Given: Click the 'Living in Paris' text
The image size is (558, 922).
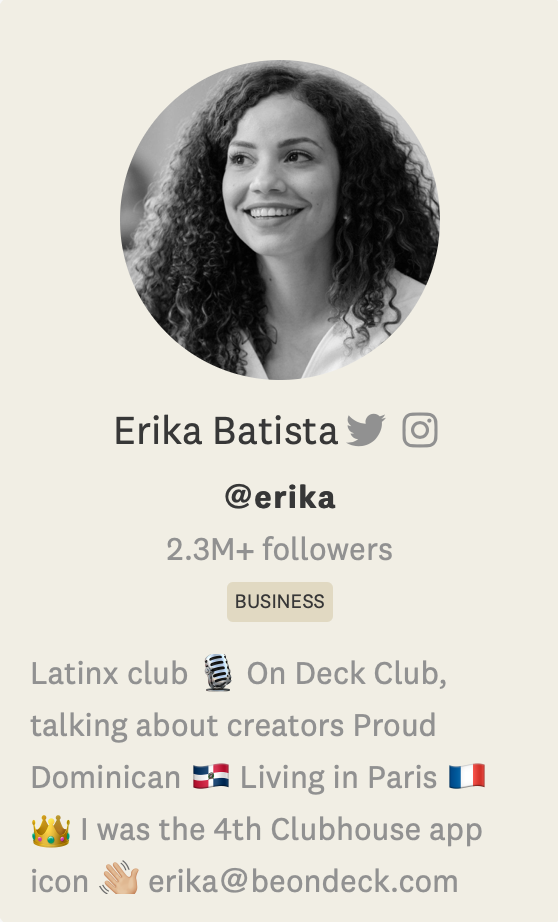Looking at the screenshot, I should (x=339, y=777).
